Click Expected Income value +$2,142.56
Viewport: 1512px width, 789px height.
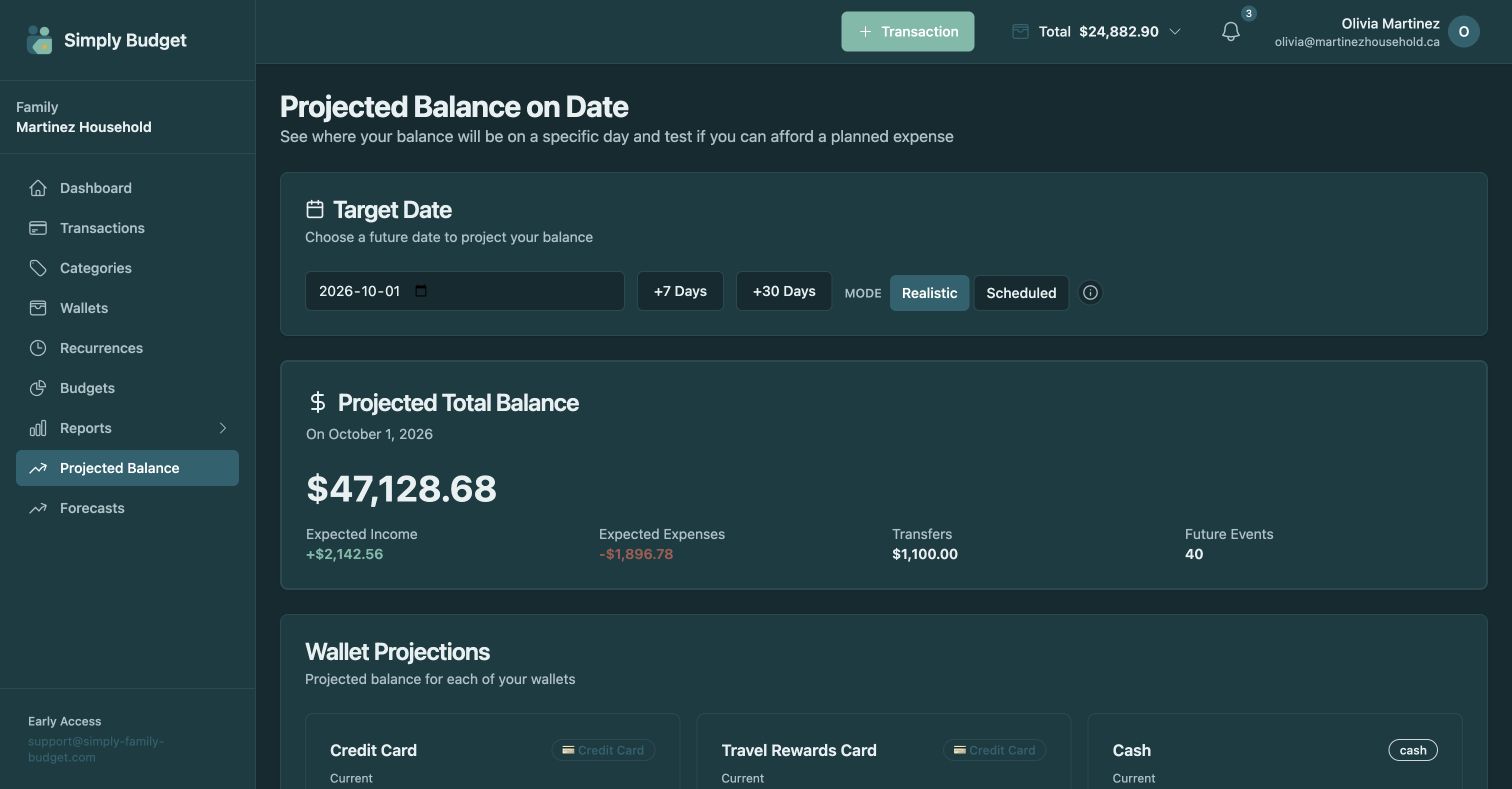[344, 554]
